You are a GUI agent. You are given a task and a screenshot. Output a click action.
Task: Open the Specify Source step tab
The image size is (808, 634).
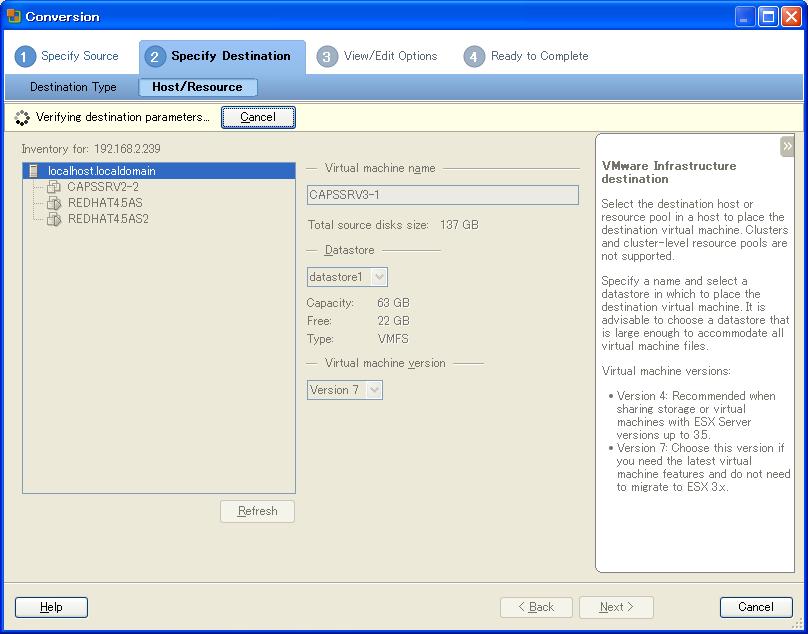[68, 56]
